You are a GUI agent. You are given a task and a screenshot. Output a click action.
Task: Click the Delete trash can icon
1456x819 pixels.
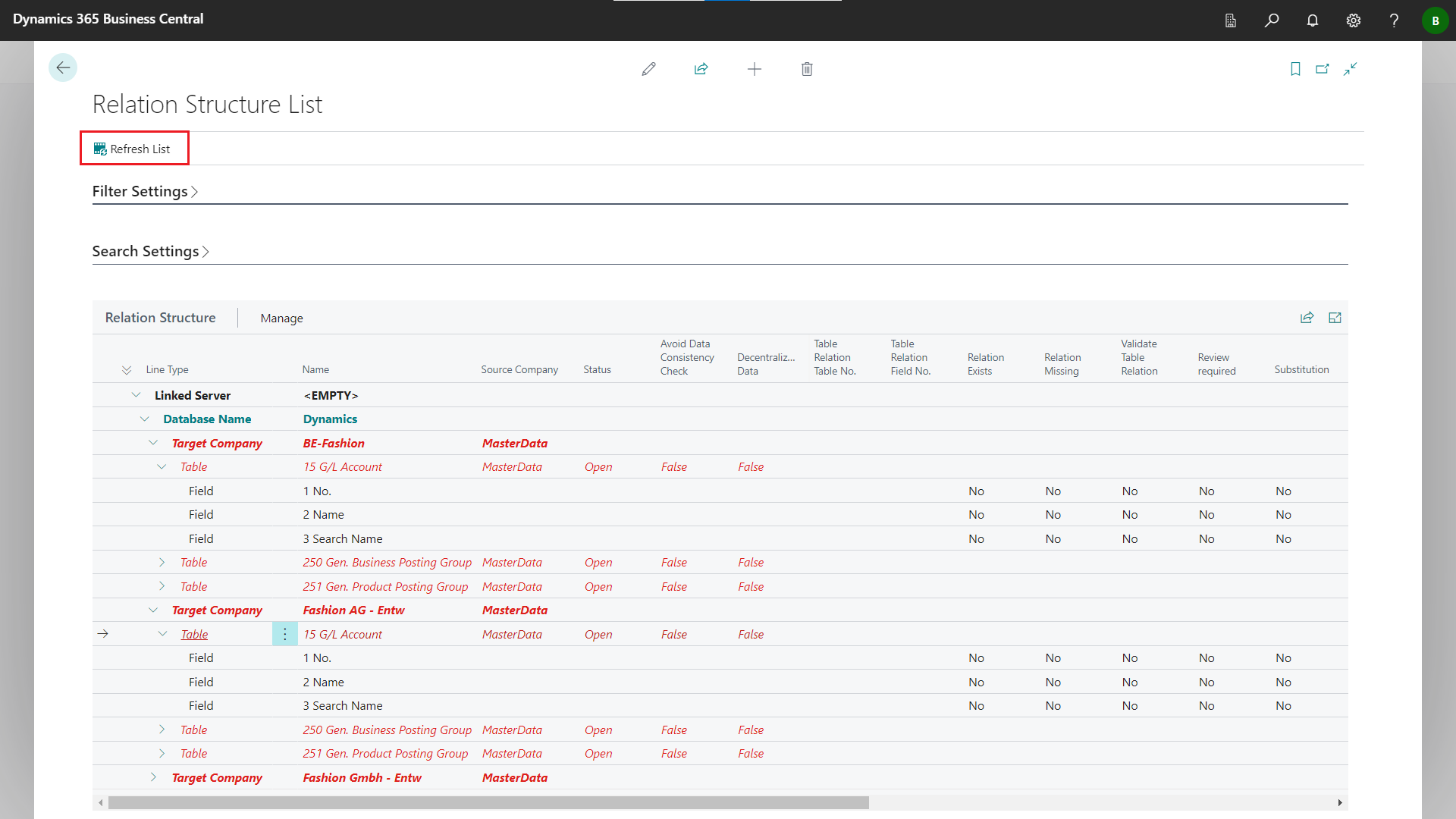click(x=807, y=69)
